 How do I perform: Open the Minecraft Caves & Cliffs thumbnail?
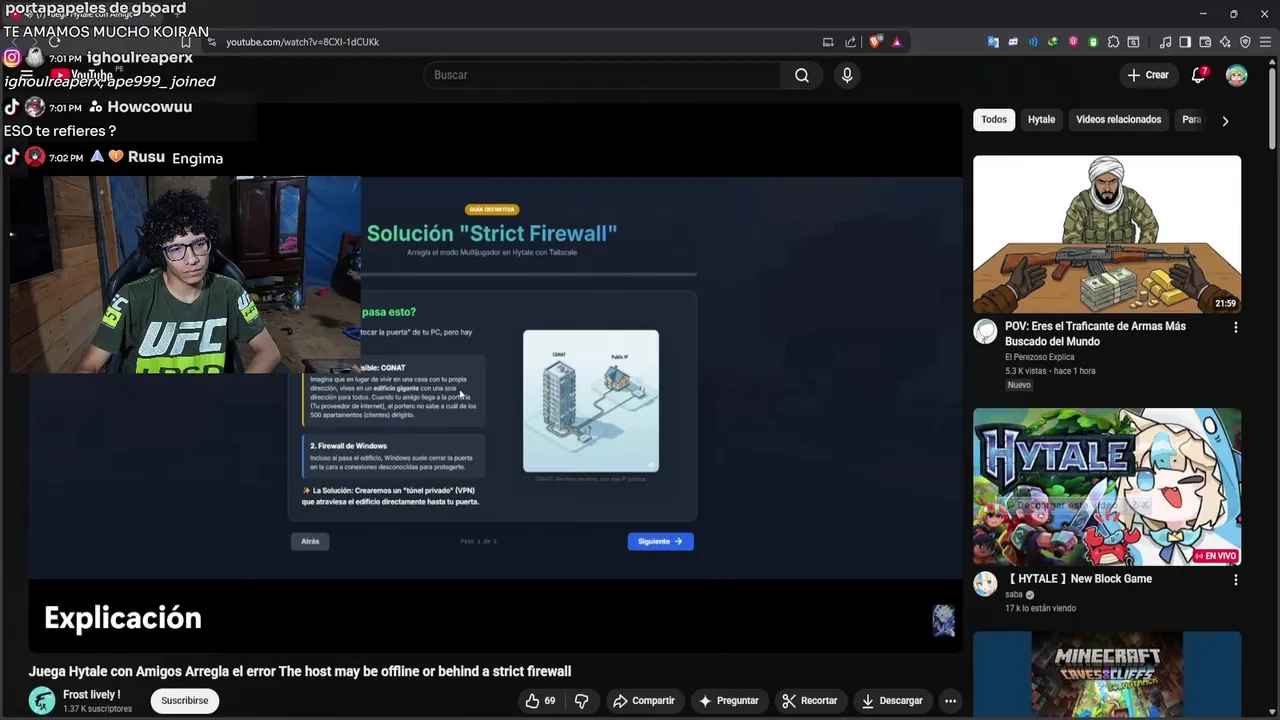(1107, 675)
